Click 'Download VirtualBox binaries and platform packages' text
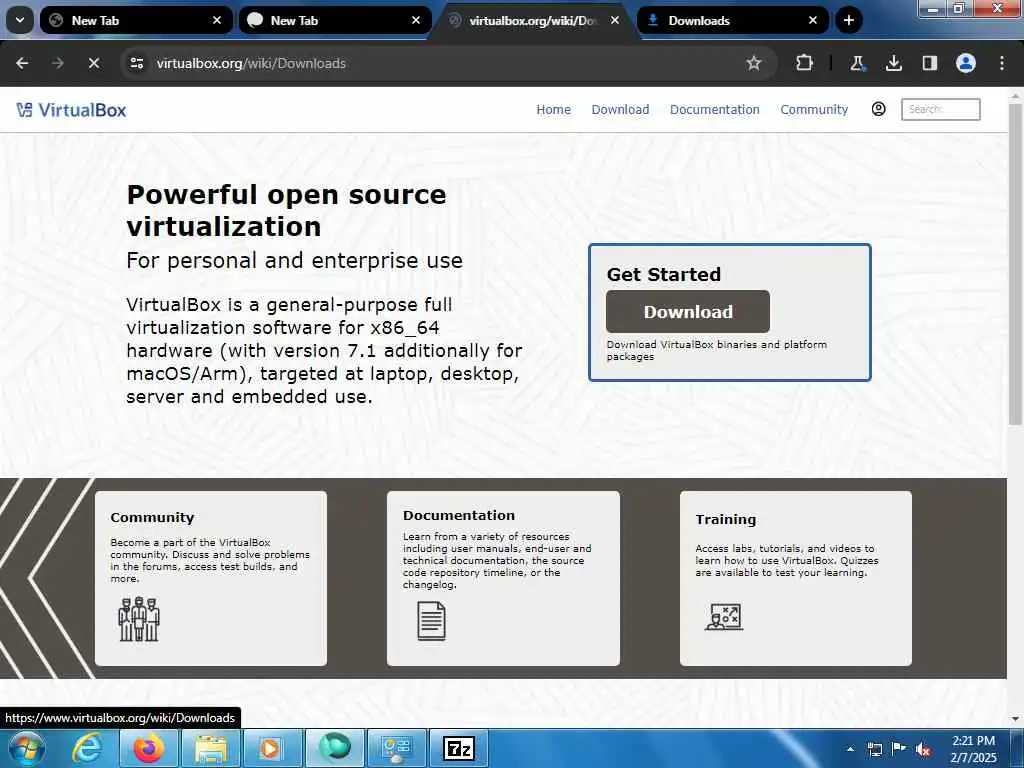1024x768 pixels. tap(716, 350)
